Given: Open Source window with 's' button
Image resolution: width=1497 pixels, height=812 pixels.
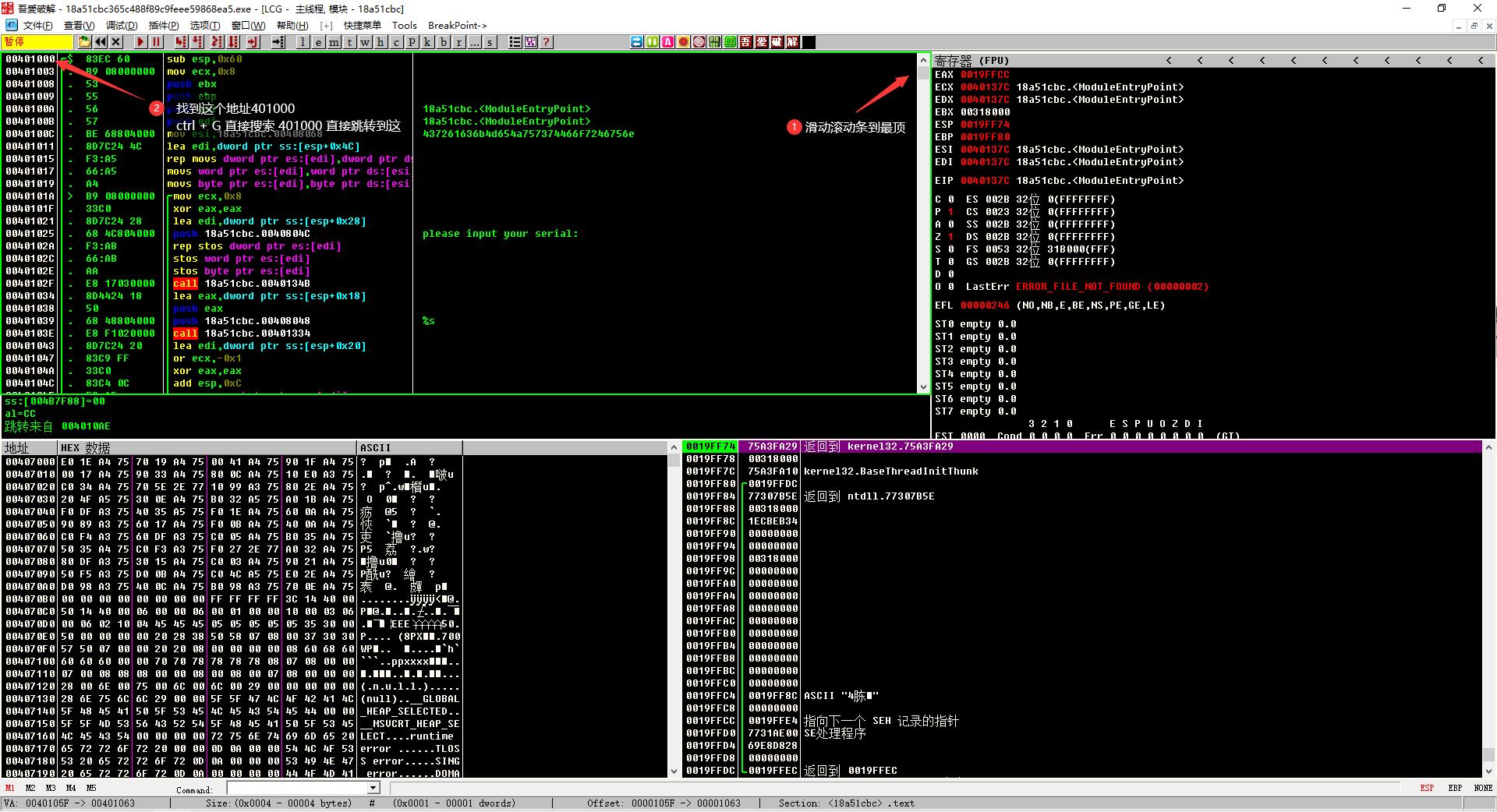Looking at the screenshot, I should (x=490, y=42).
